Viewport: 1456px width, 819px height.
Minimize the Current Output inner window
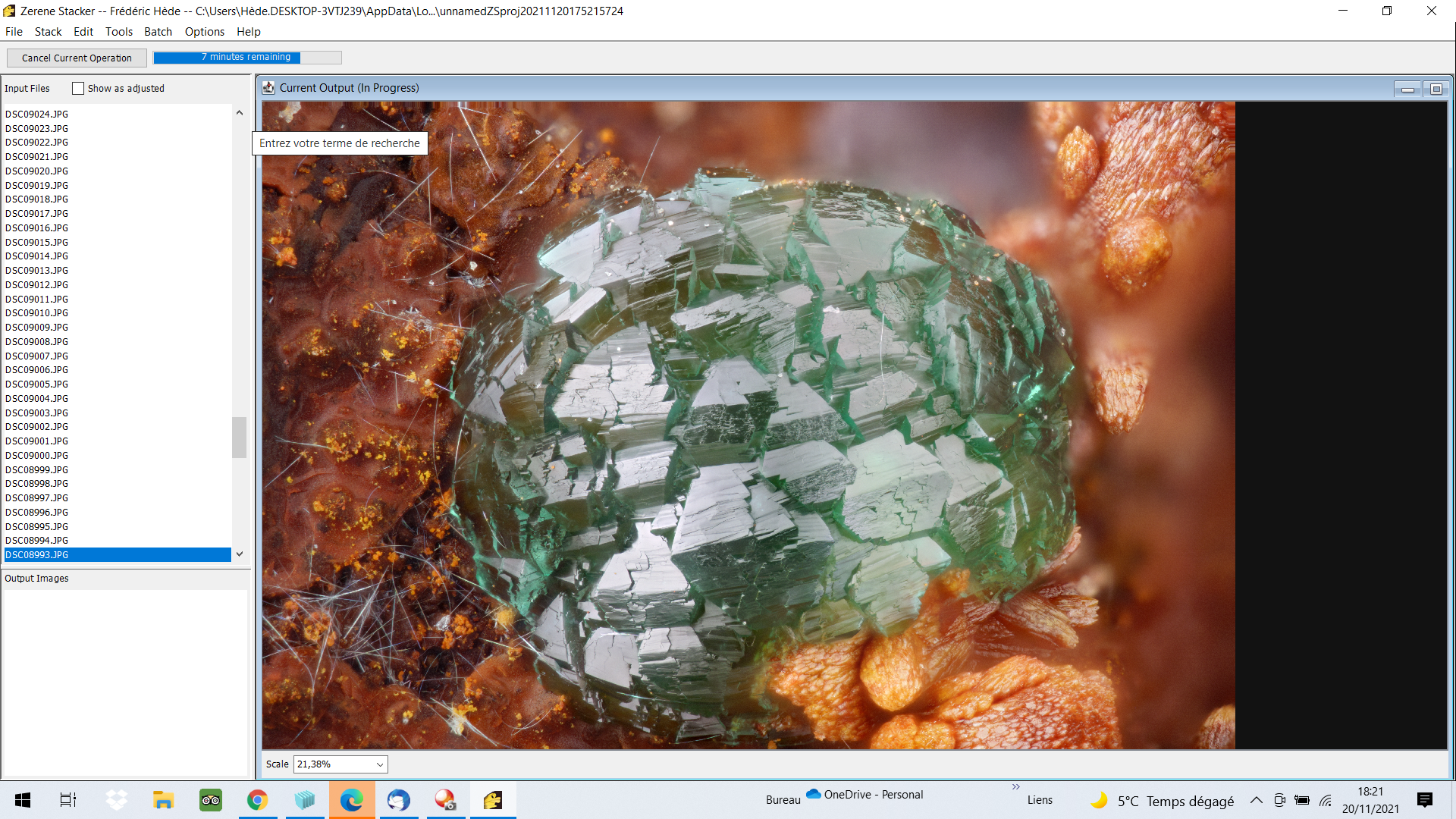[x=1407, y=89]
